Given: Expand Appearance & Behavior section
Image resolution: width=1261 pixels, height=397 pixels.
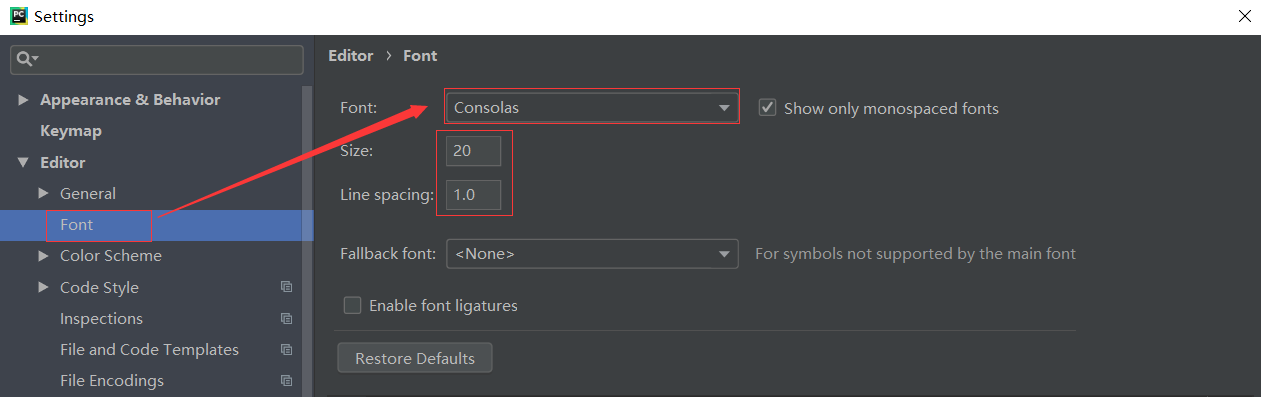Looking at the screenshot, I should pos(24,100).
